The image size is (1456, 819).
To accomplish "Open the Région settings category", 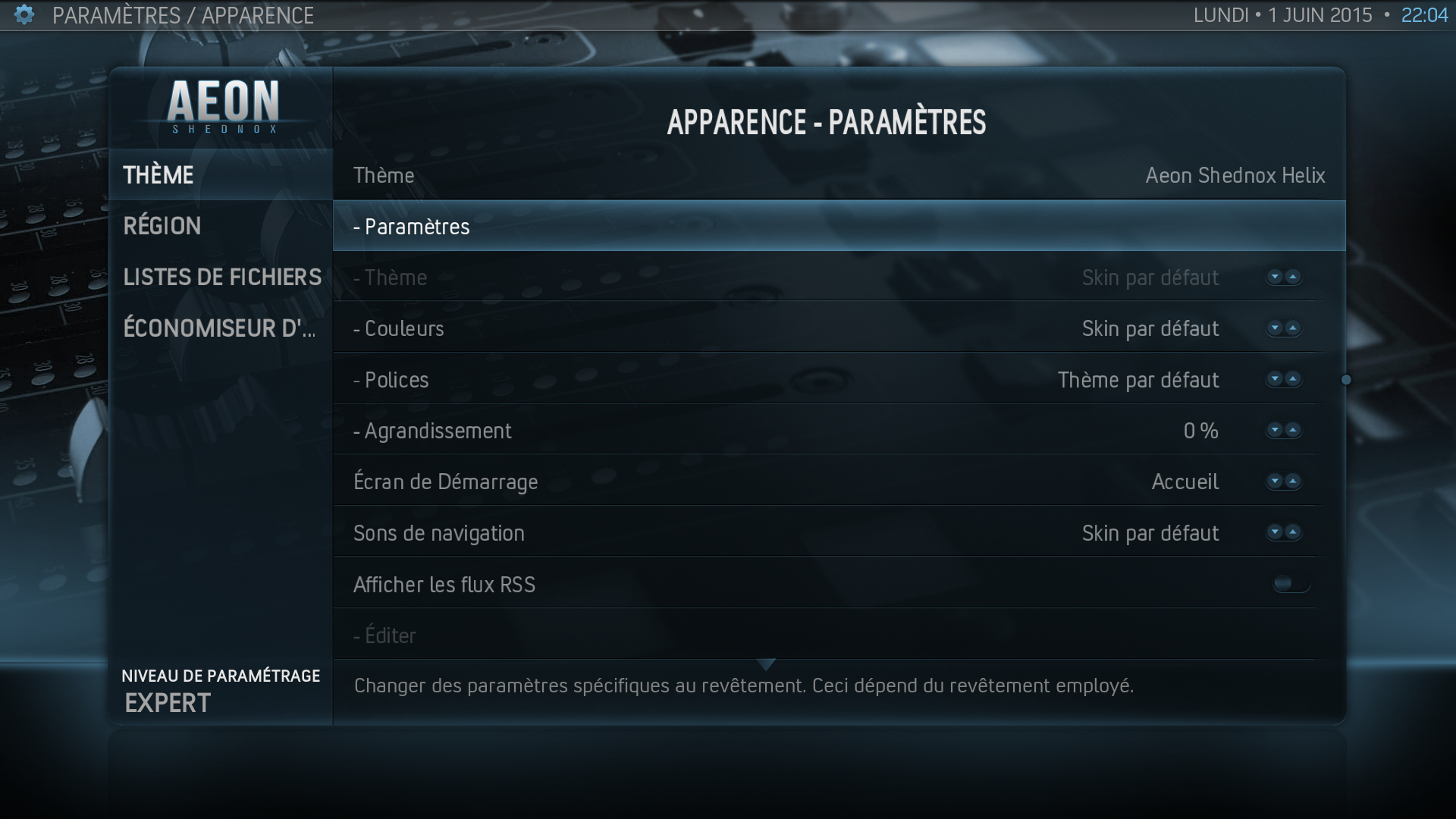I will 221,226.
